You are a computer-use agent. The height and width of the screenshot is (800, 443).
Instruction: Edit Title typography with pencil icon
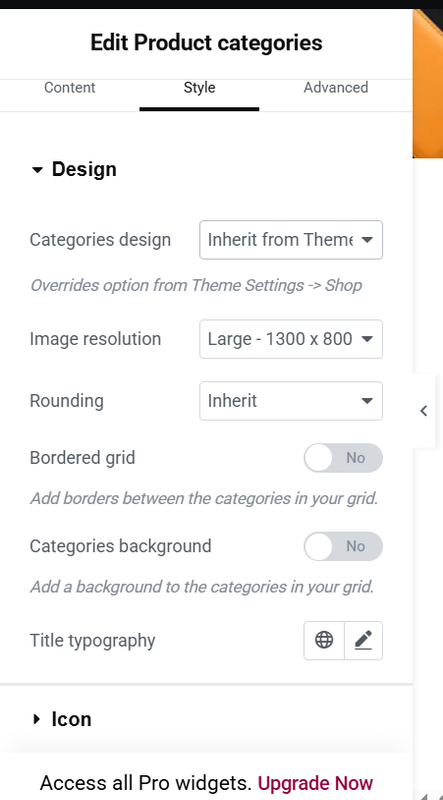click(363, 640)
